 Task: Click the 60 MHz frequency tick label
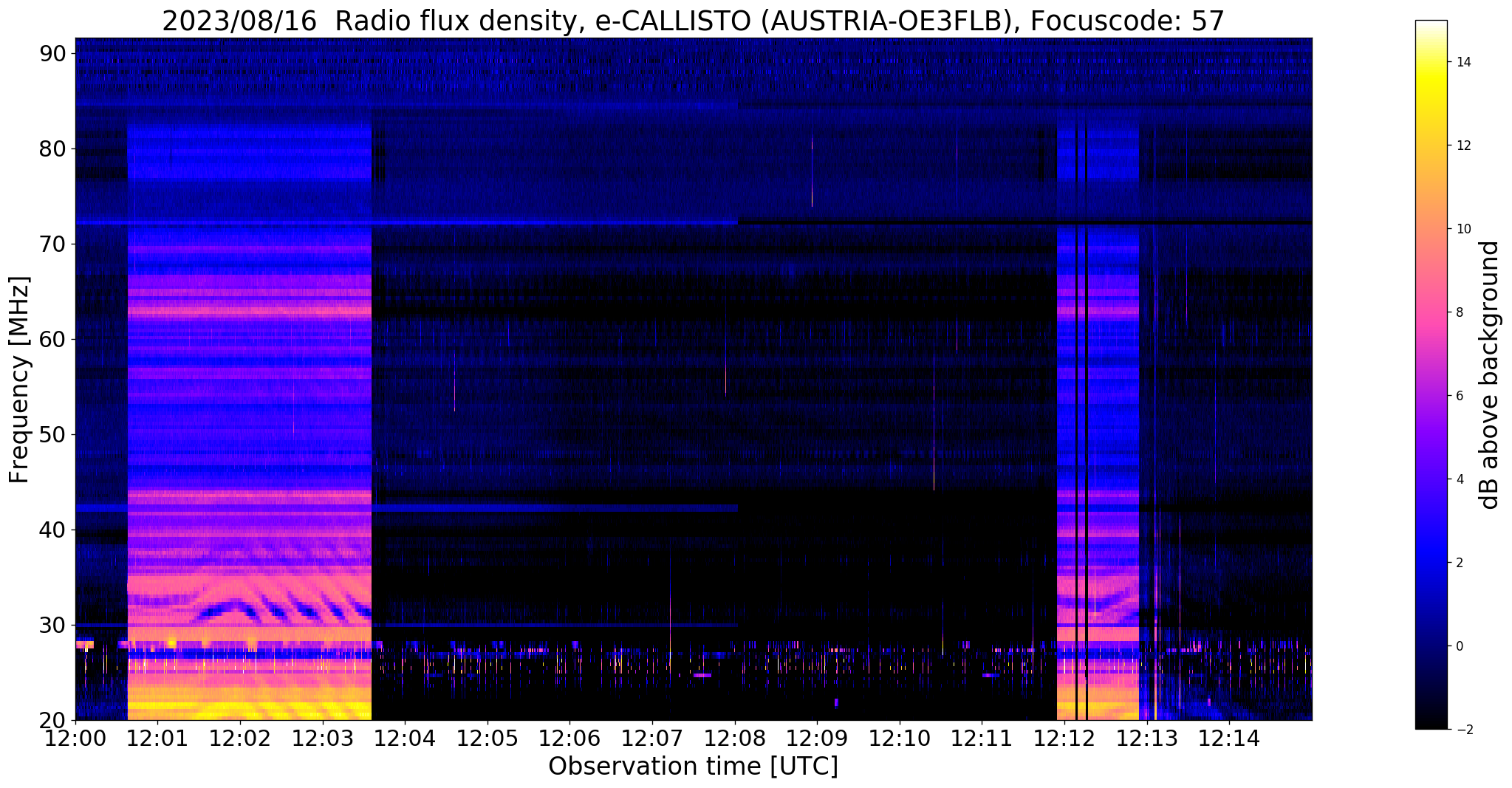(53, 340)
